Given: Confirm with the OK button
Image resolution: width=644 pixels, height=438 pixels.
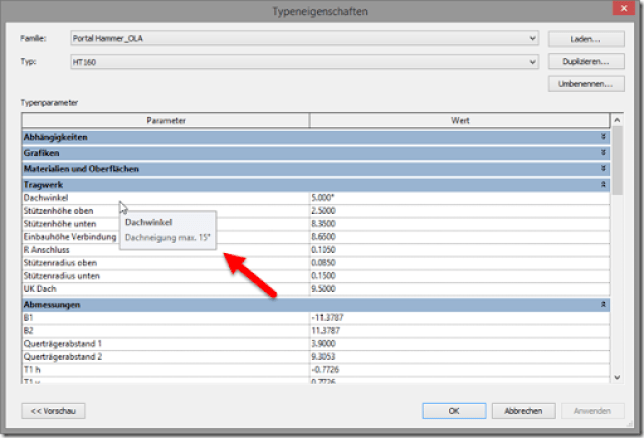Looking at the screenshot, I should (x=454, y=411).
